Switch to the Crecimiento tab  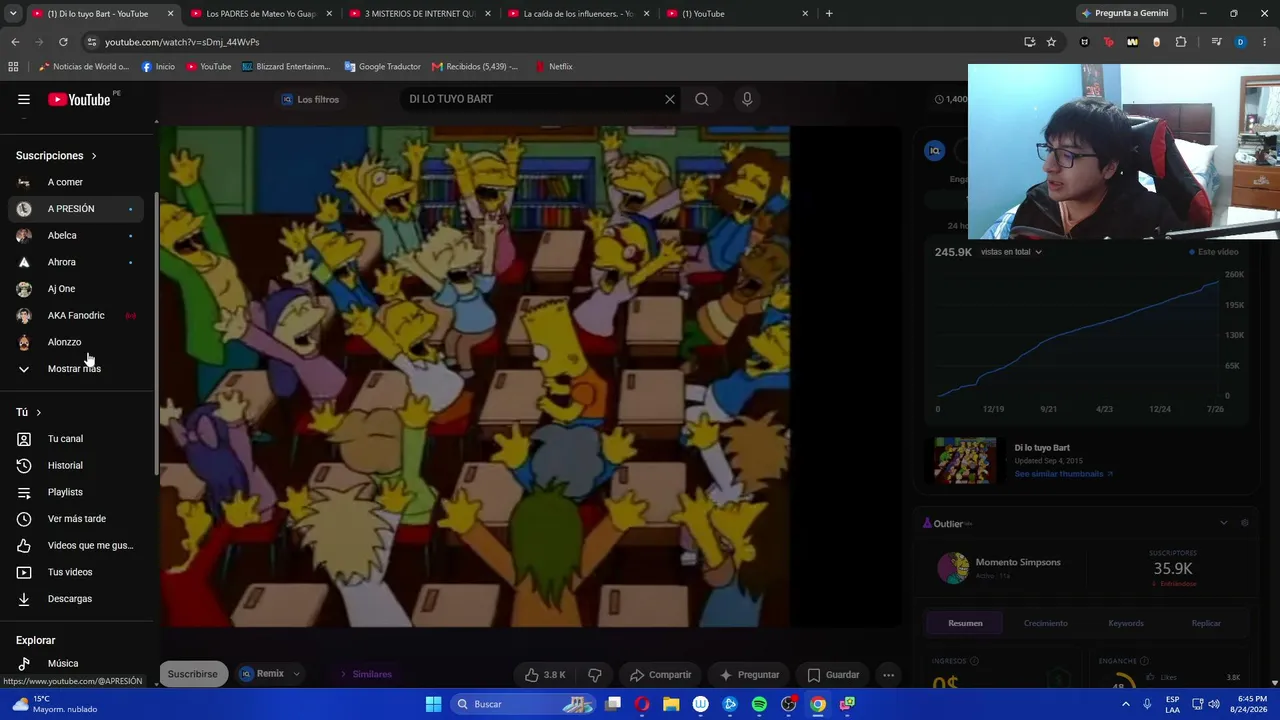click(1045, 623)
